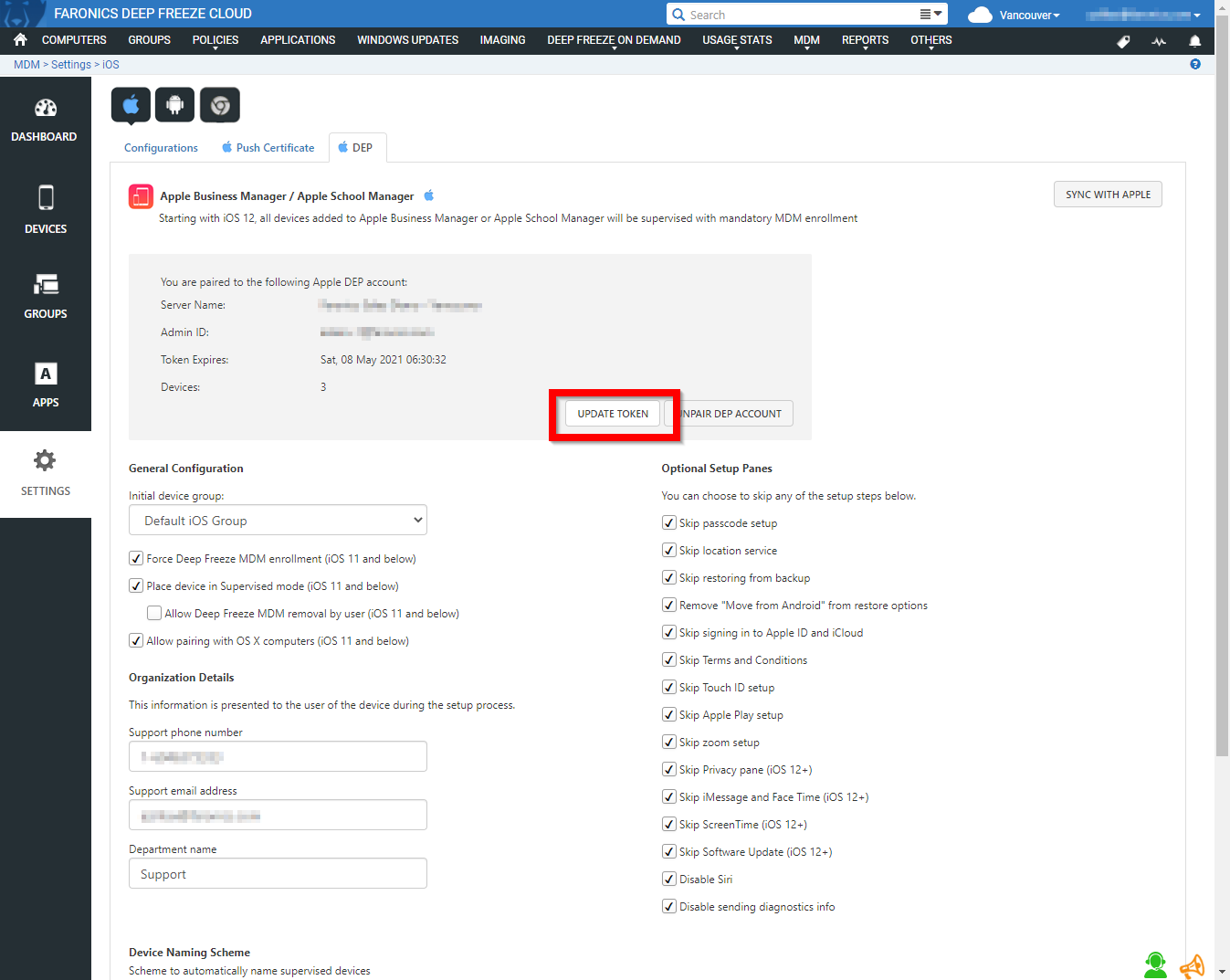Toggle Disable Siri checkbox
The height and width of the screenshot is (980, 1230).
669,879
